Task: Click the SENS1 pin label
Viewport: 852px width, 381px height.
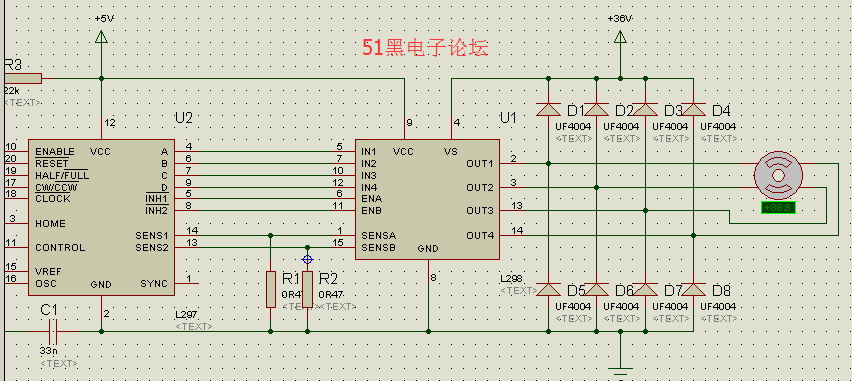Action: pos(152,235)
